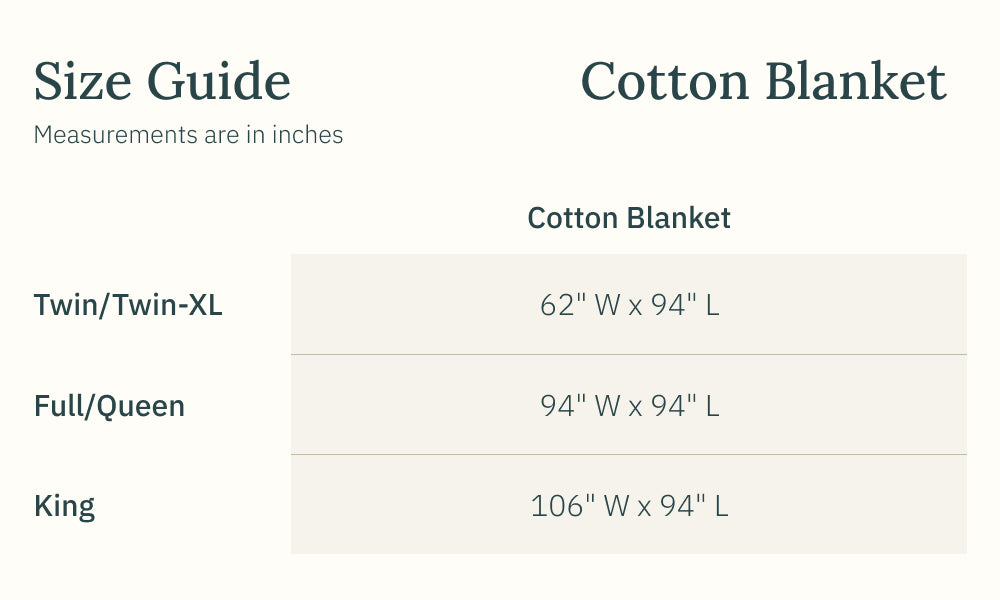Click the 106" W x 94" L cell
The image size is (1000, 600).
629,506
